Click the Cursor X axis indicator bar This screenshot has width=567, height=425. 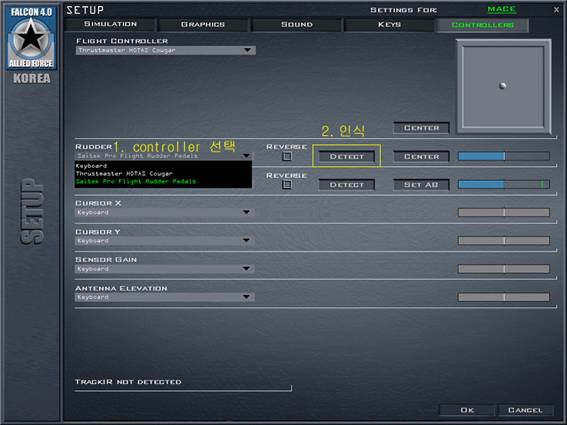(x=504, y=212)
